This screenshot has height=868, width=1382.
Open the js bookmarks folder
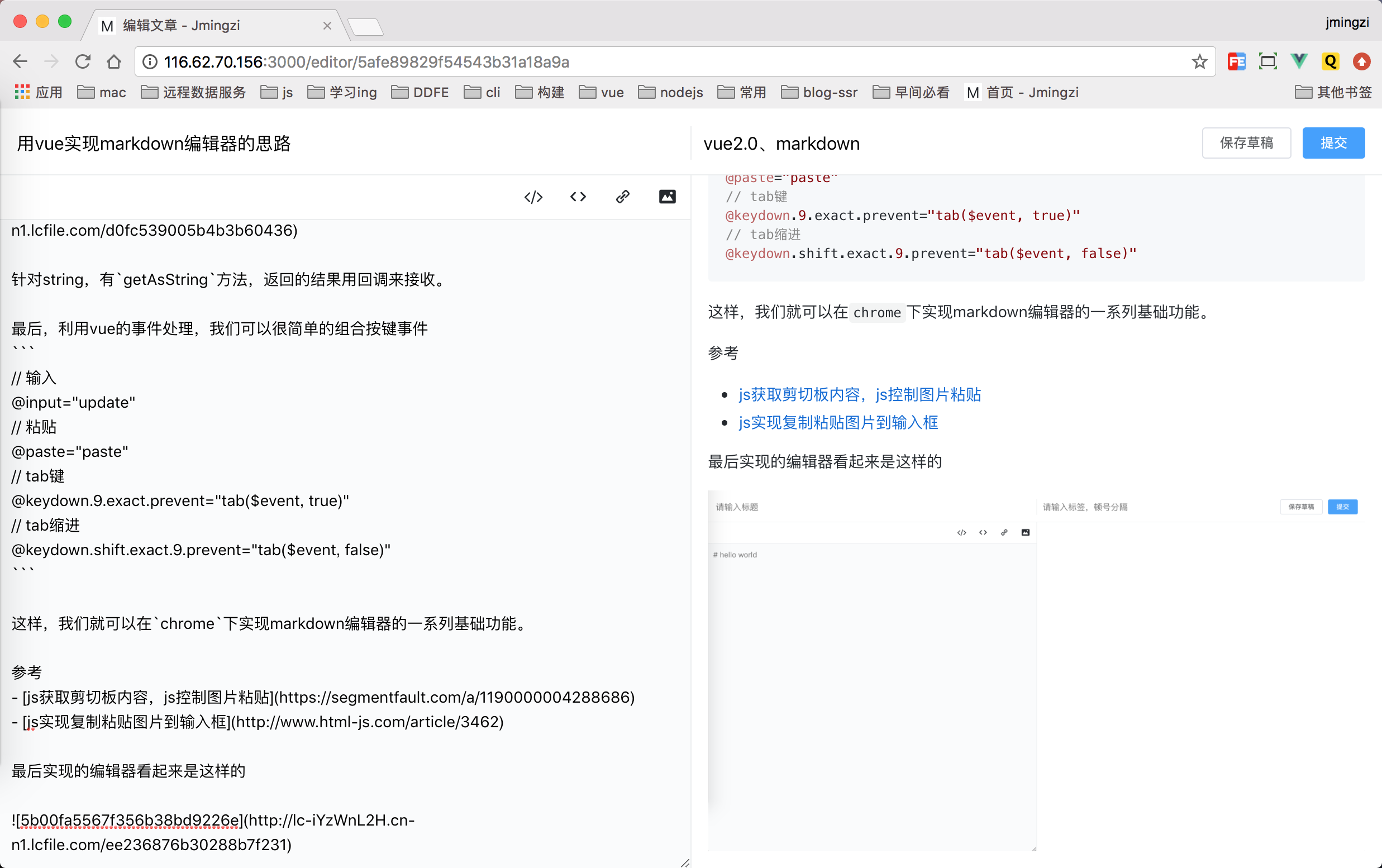[277, 92]
